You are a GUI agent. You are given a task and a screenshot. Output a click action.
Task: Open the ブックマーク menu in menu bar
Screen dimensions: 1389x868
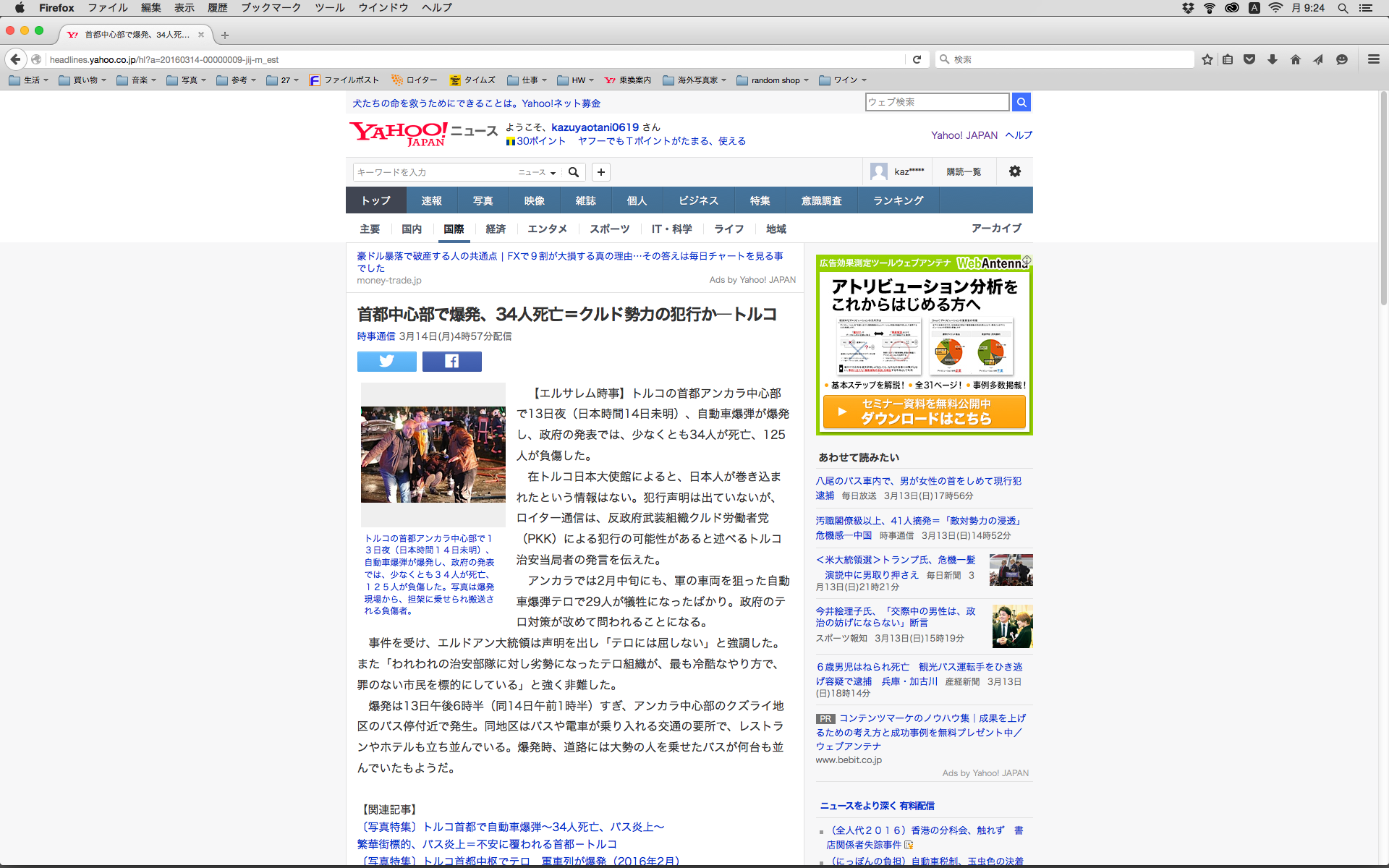click(x=271, y=7)
